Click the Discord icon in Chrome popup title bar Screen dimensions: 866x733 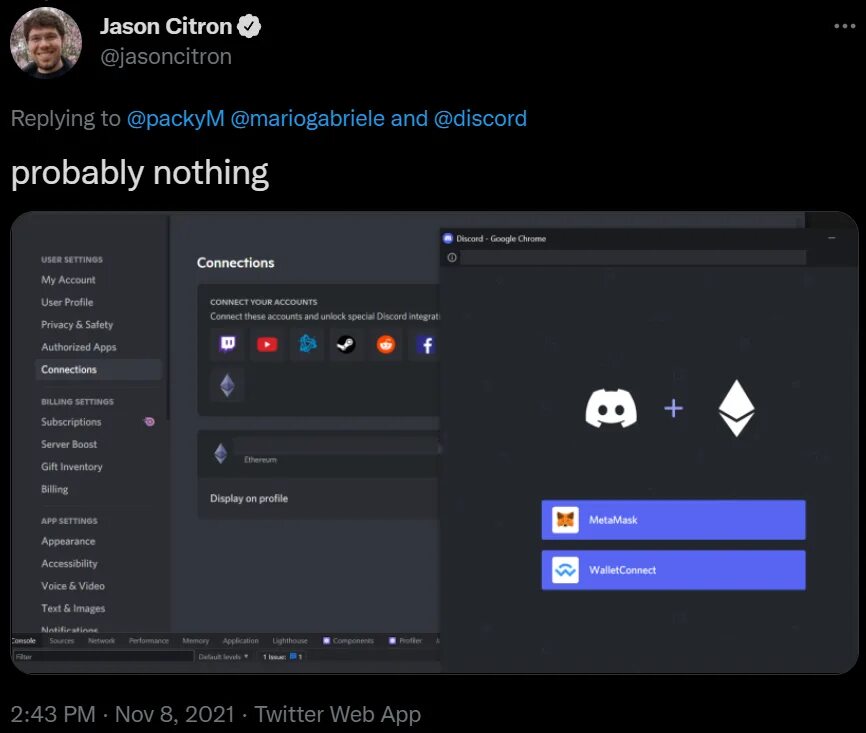tap(448, 238)
